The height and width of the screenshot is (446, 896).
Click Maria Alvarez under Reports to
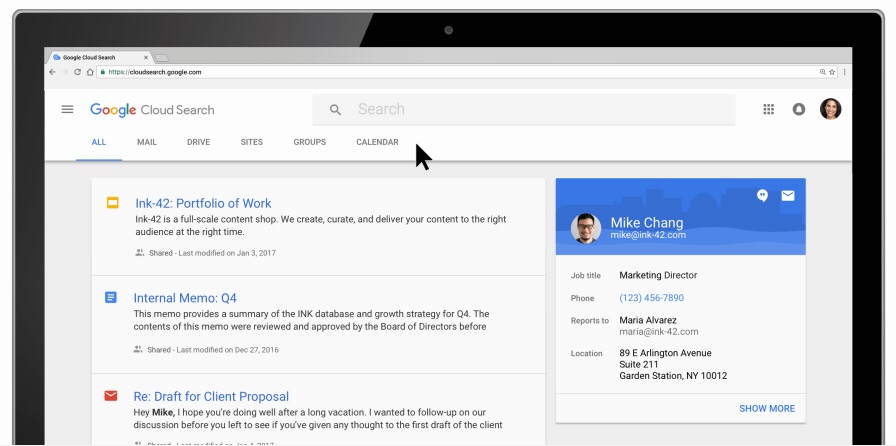coord(648,320)
